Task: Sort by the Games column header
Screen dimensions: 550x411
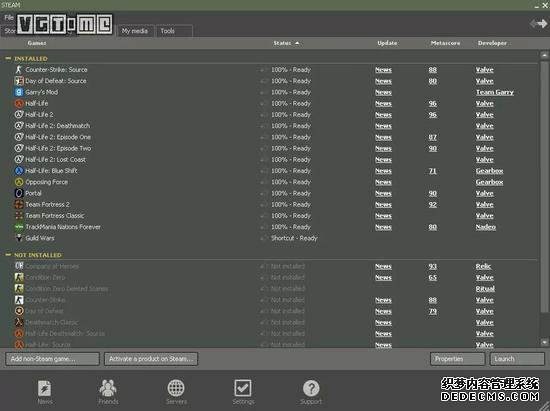Action: pos(36,43)
